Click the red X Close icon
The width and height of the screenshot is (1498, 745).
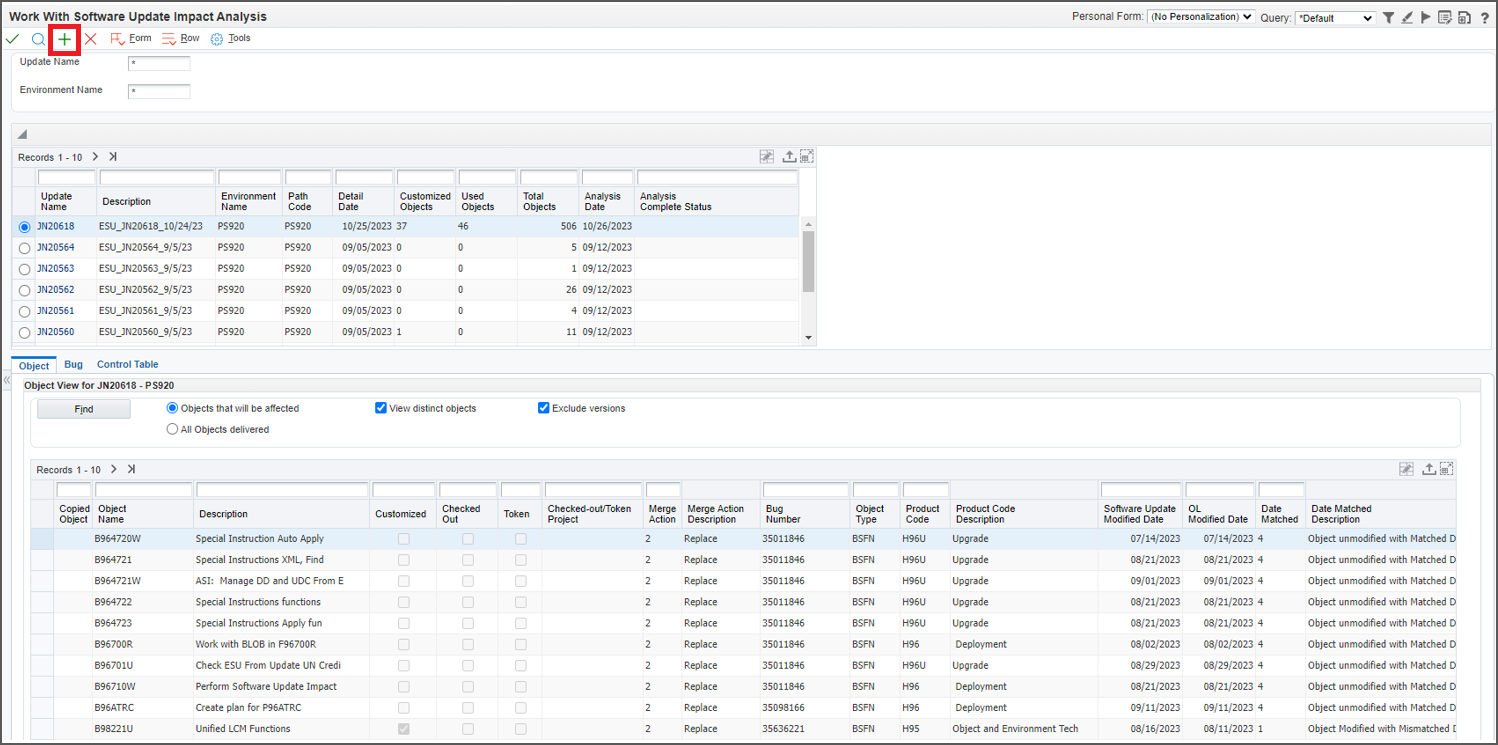[91, 39]
